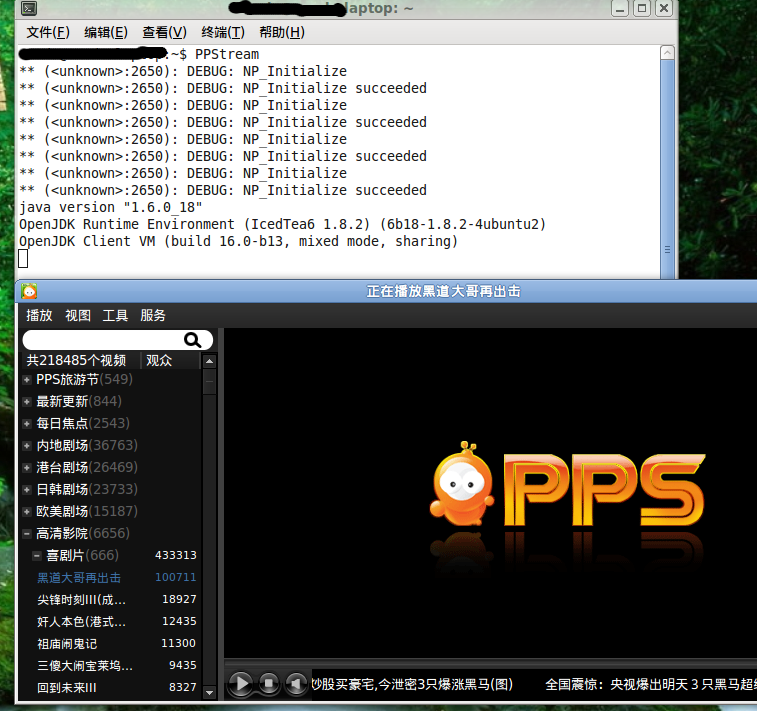Expand the 港台剧场 category
The width and height of the screenshot is (757, 711).
27,468
